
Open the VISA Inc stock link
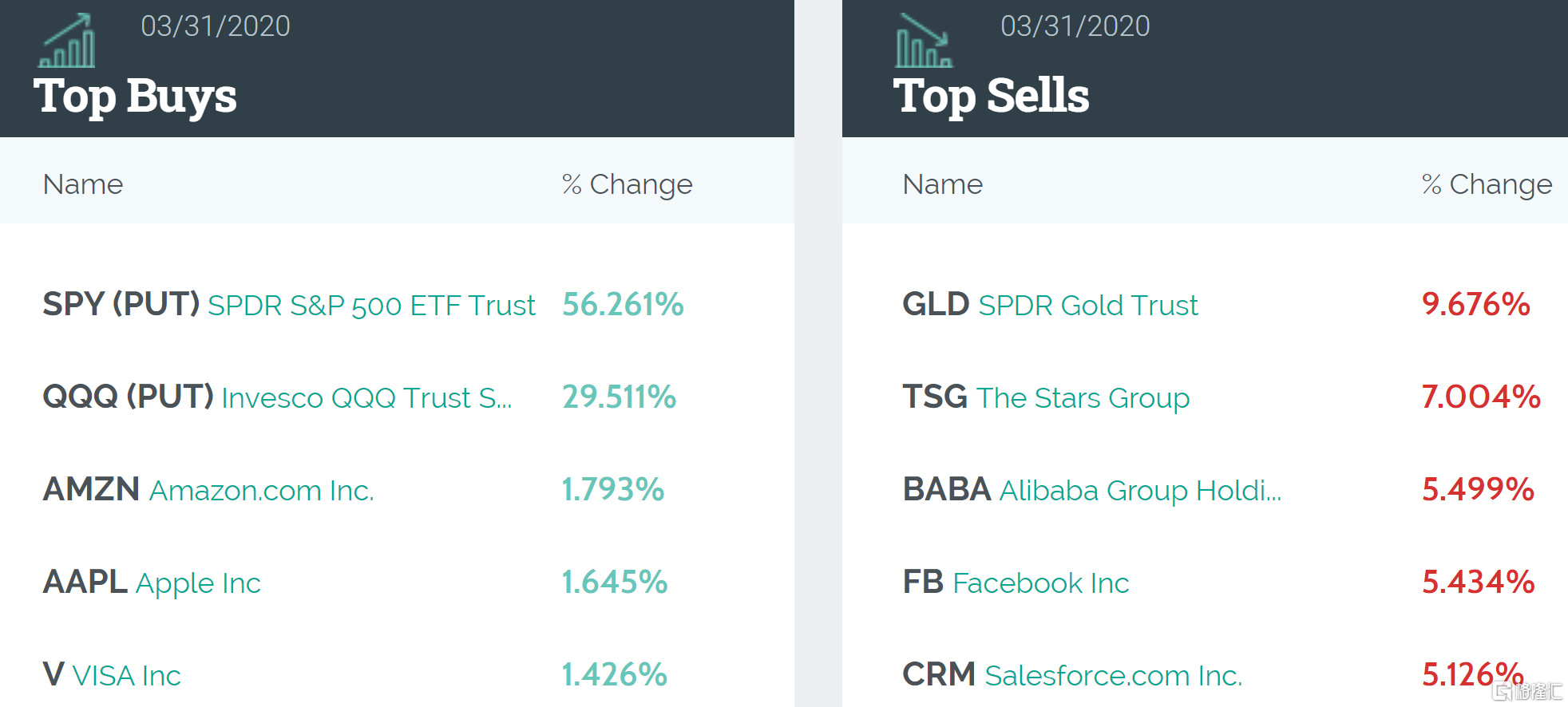126,676
